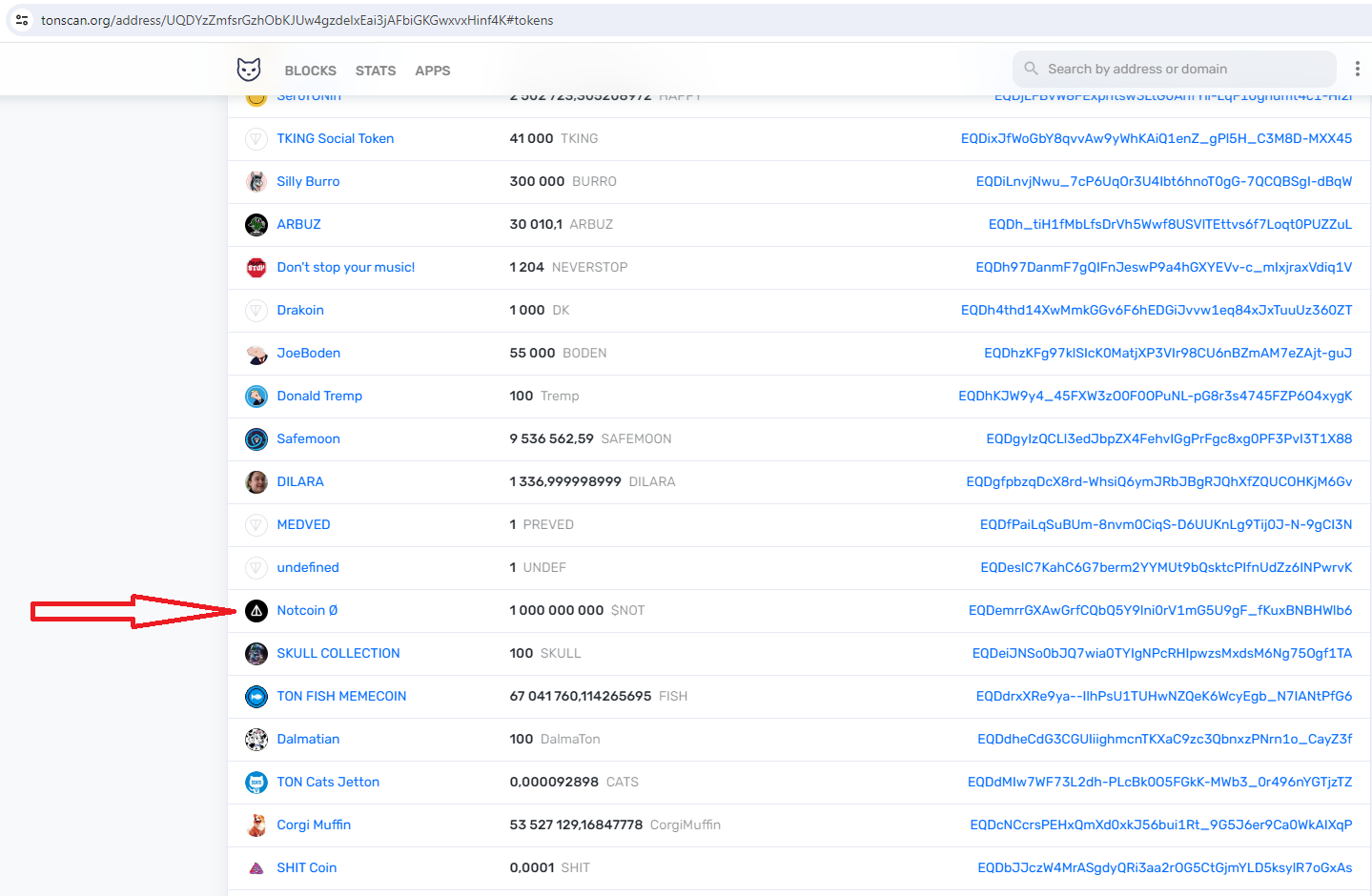Click the TON FISH balance 67 041 760,114265695
1372x896 pixels.
tap(581, 696)
